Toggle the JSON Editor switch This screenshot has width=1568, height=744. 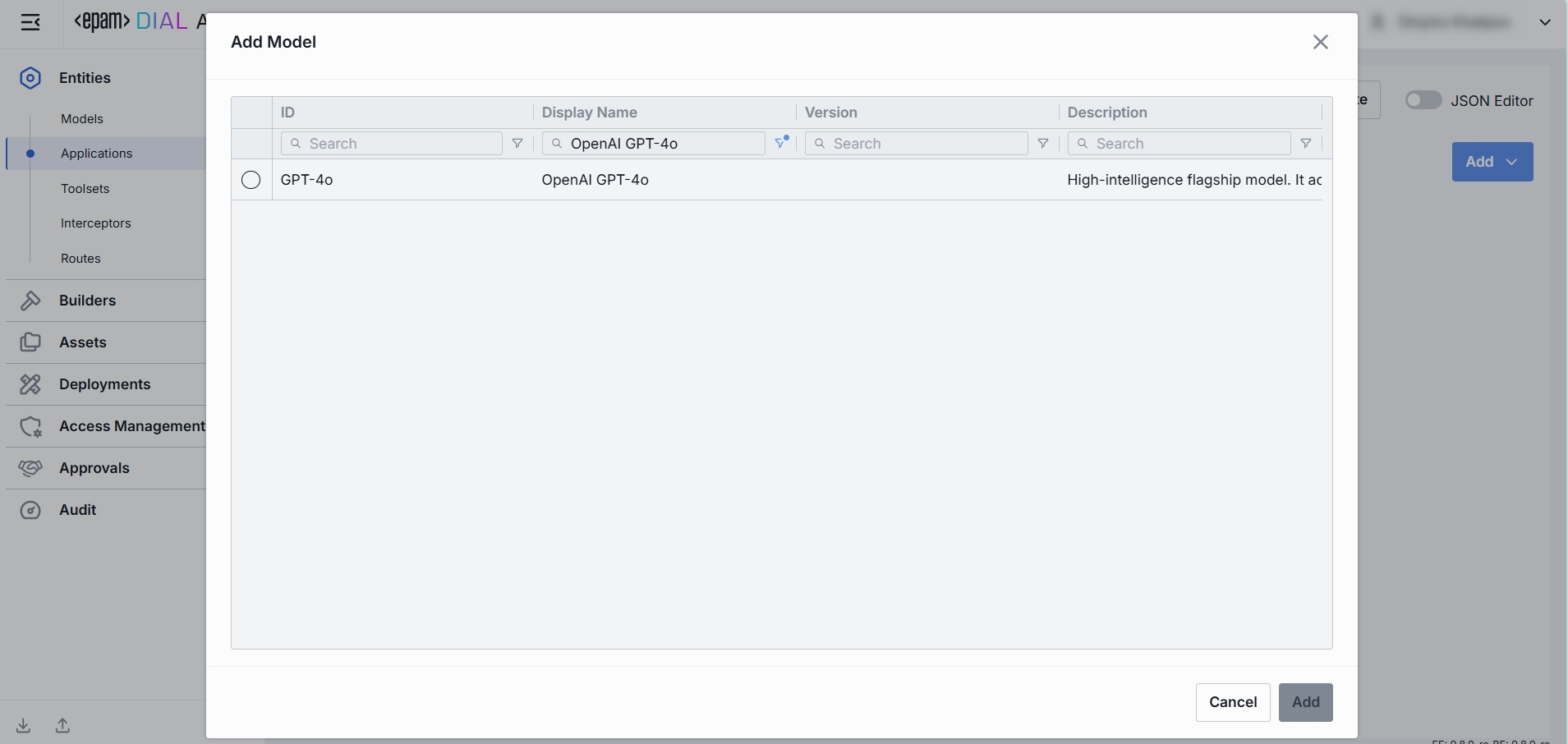1423,100
